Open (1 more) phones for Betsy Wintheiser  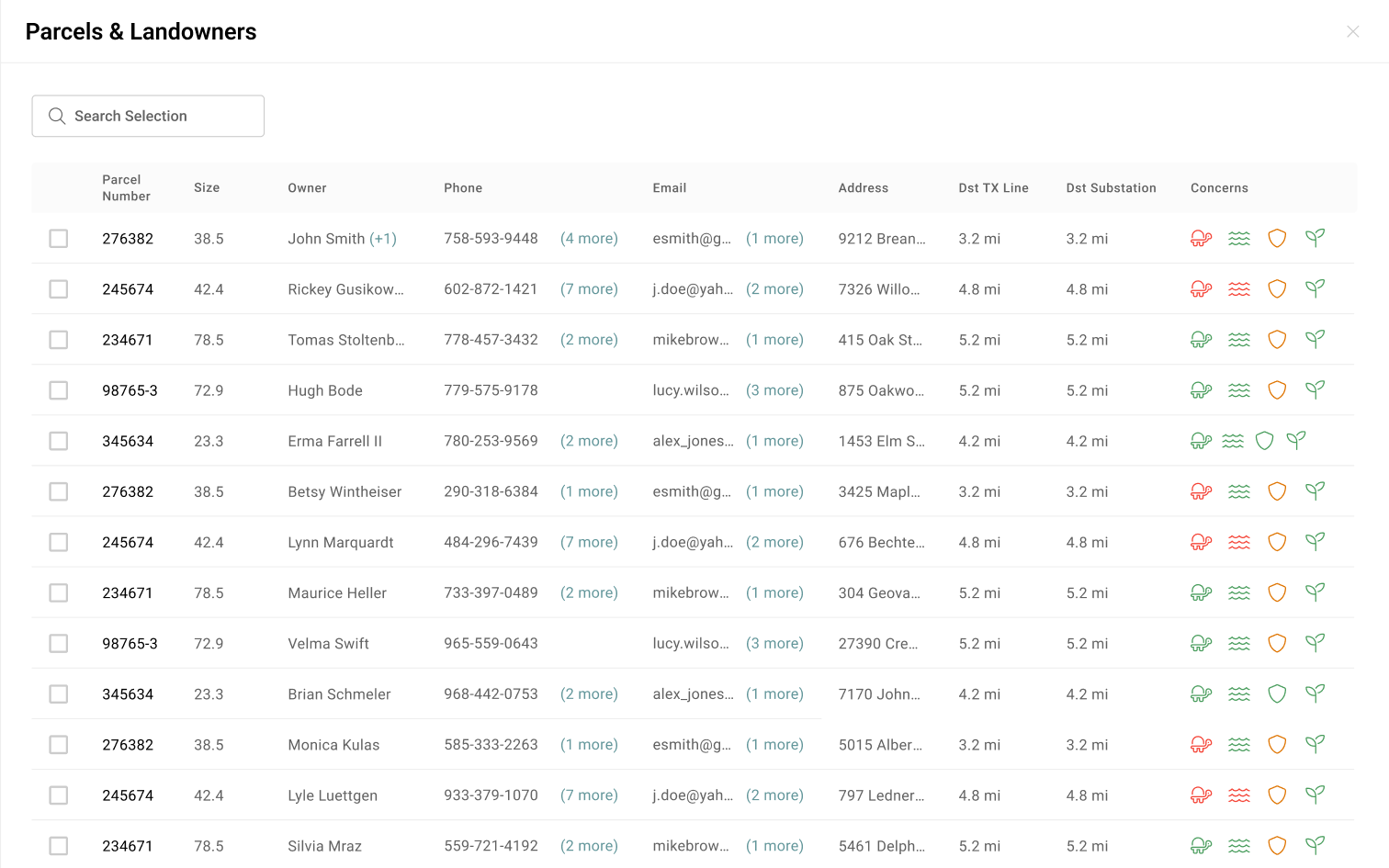[589, 491]
